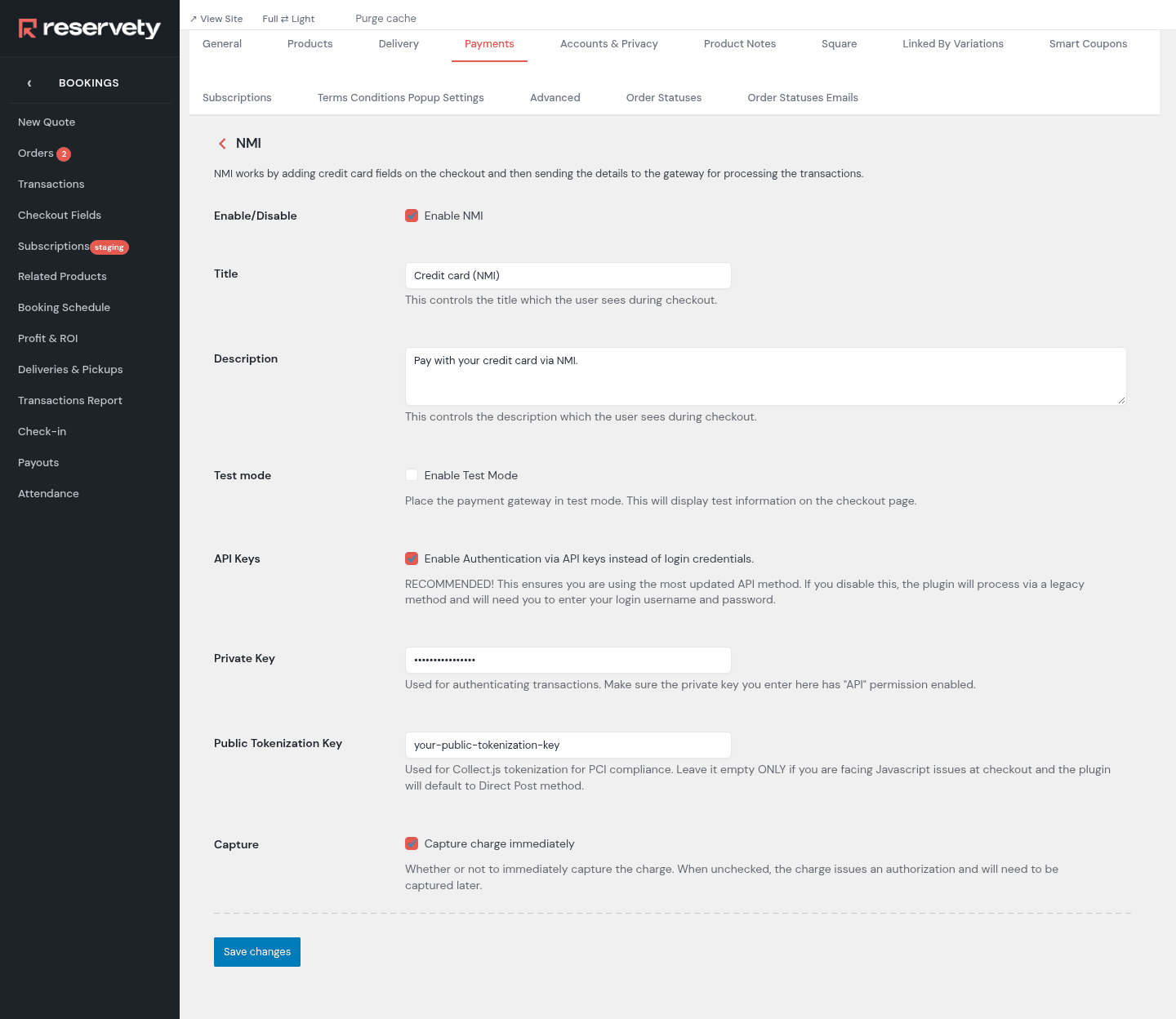Toggle Full/Light mode link

pos(288,19)
